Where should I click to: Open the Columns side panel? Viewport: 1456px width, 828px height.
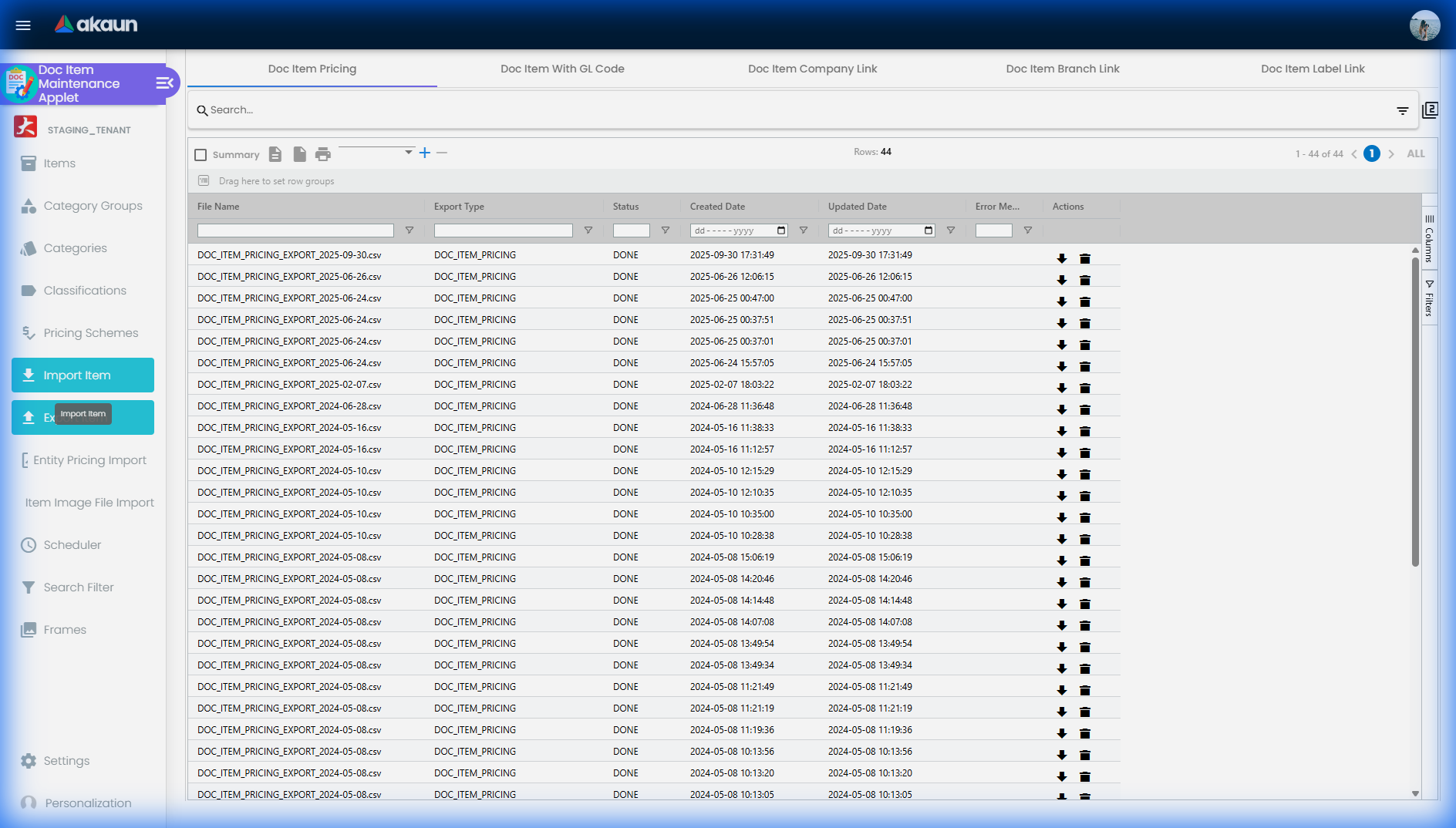pos(1429,239)
